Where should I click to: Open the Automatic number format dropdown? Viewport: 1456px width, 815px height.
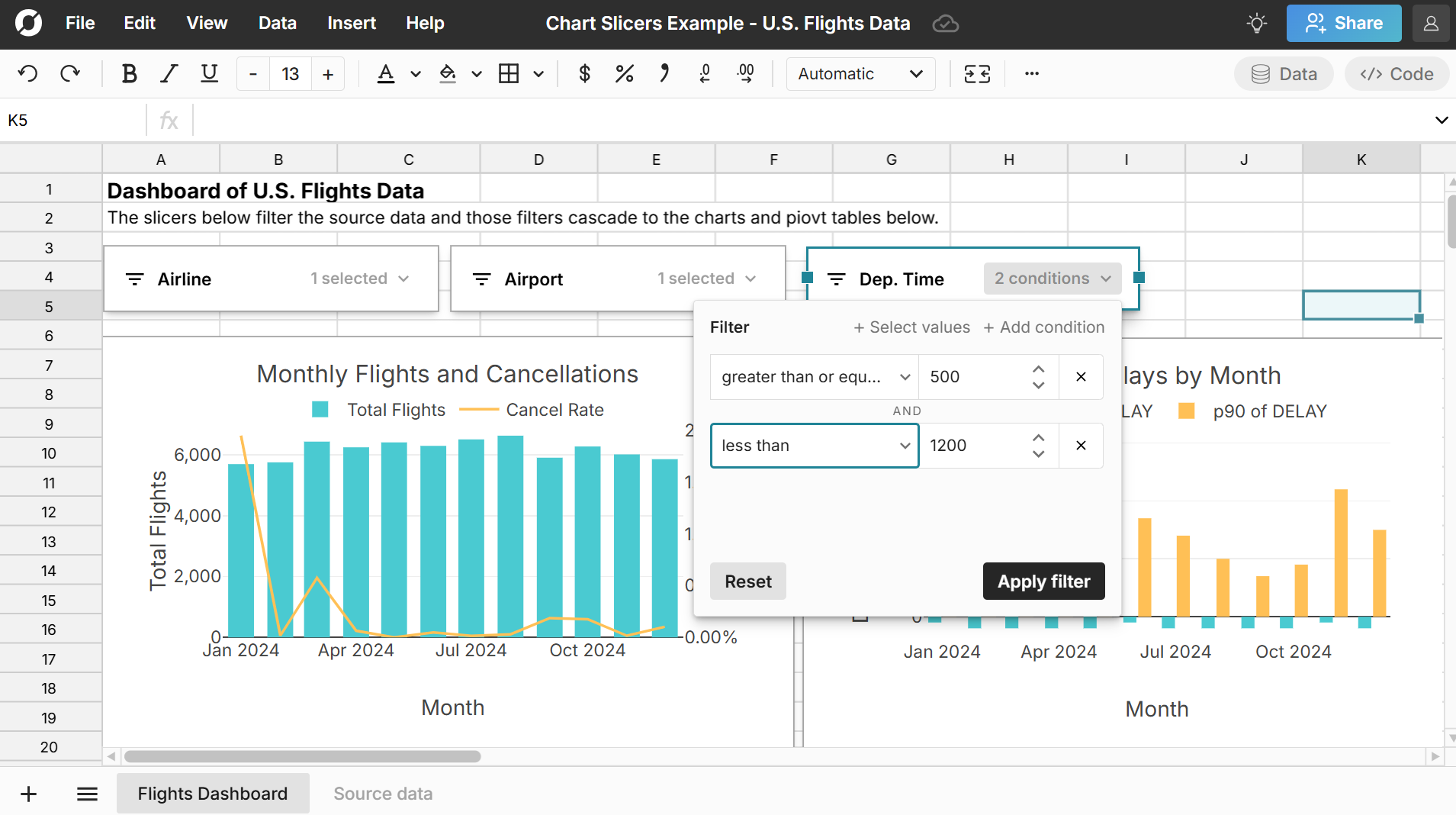point(860,73)
